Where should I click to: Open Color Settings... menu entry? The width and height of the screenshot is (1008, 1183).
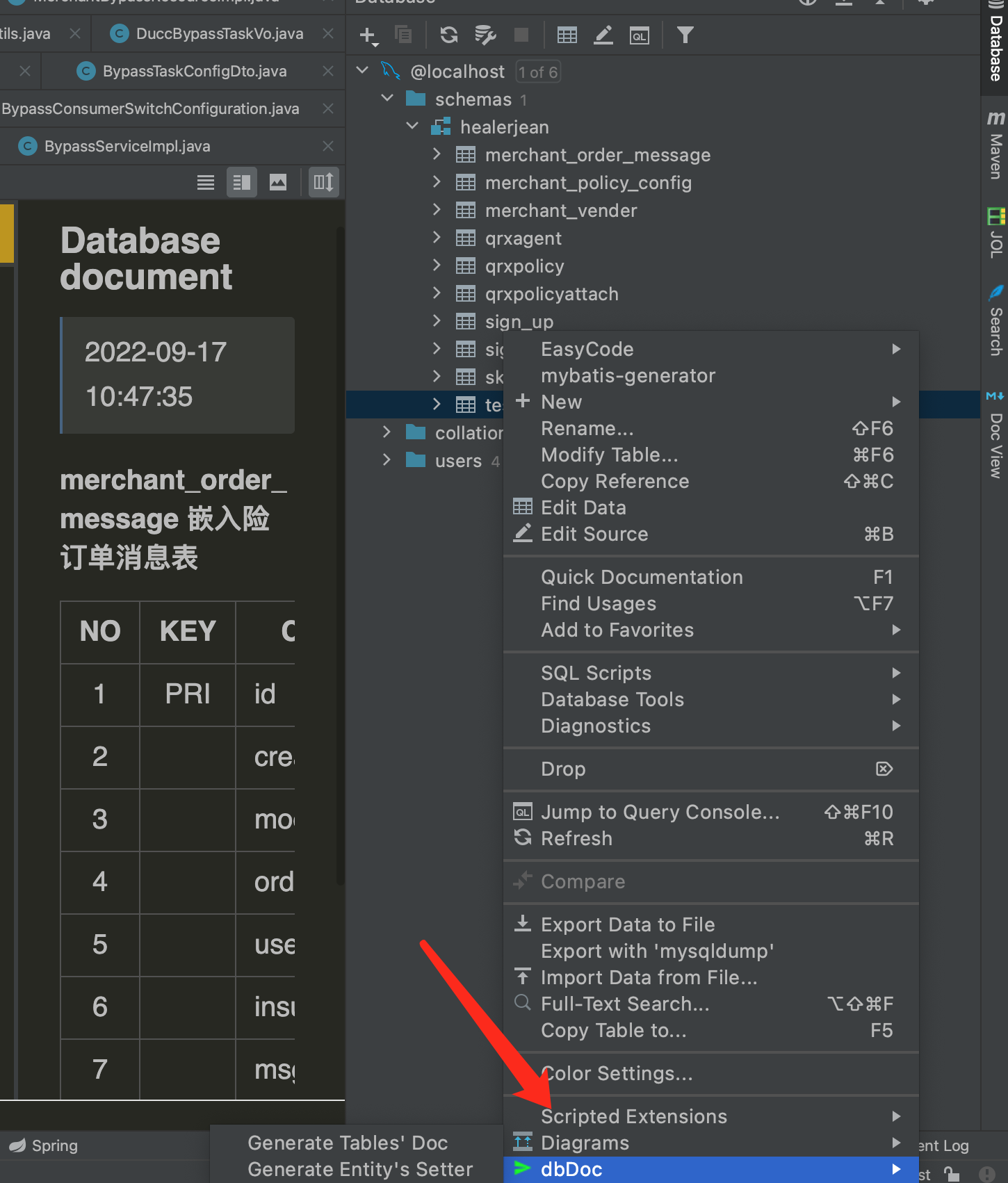click(711, 1073)
